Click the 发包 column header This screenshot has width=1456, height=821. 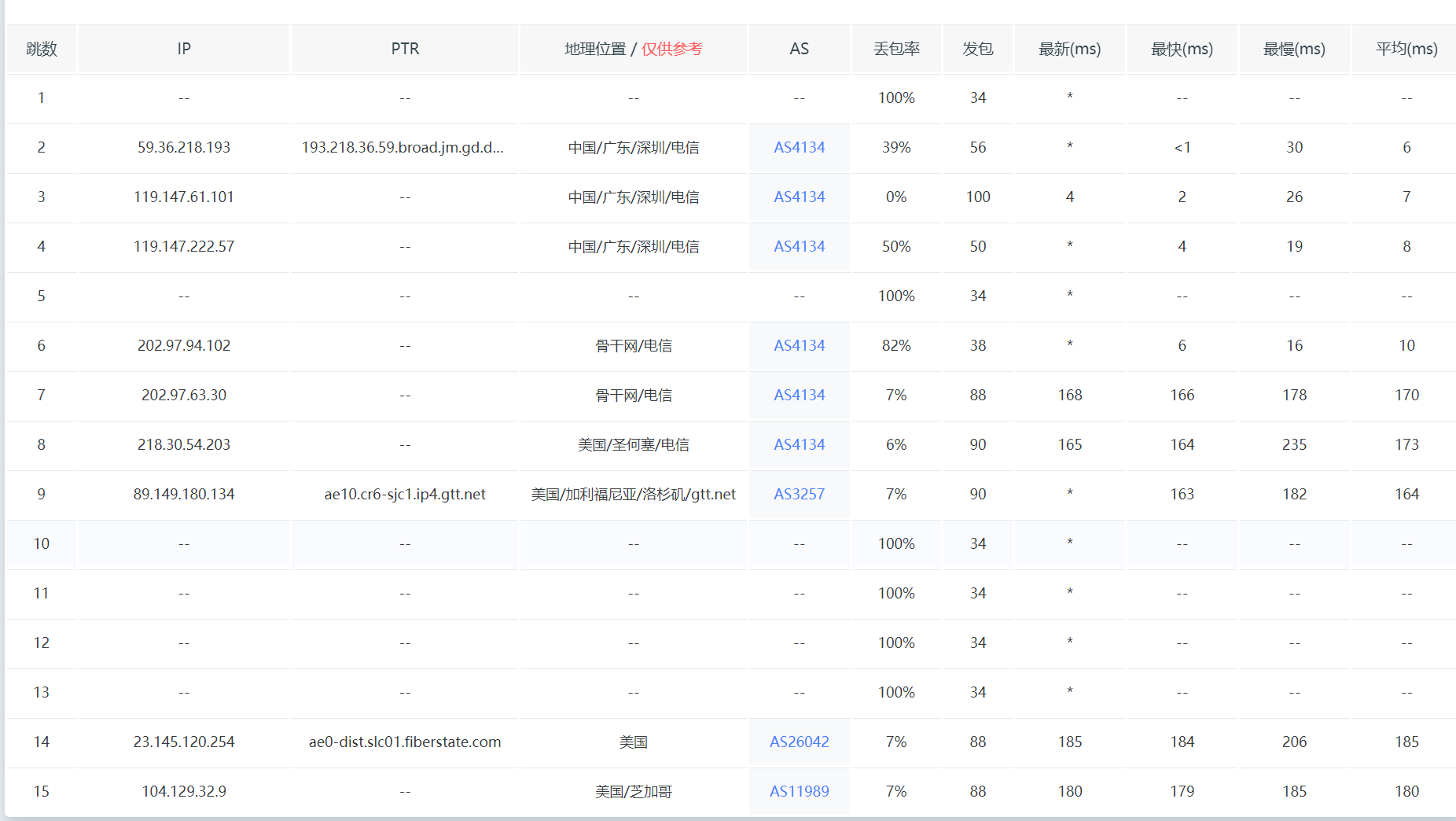click(978, 49)
